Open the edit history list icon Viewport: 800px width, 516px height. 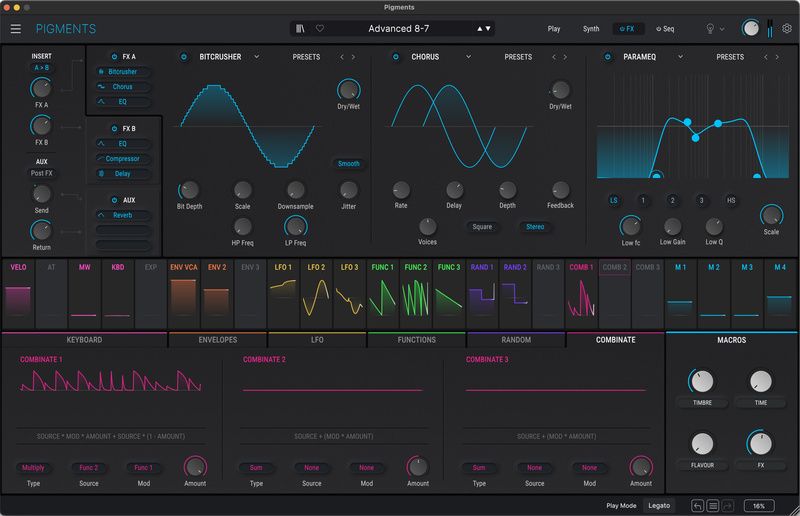[x=713, y=506]
